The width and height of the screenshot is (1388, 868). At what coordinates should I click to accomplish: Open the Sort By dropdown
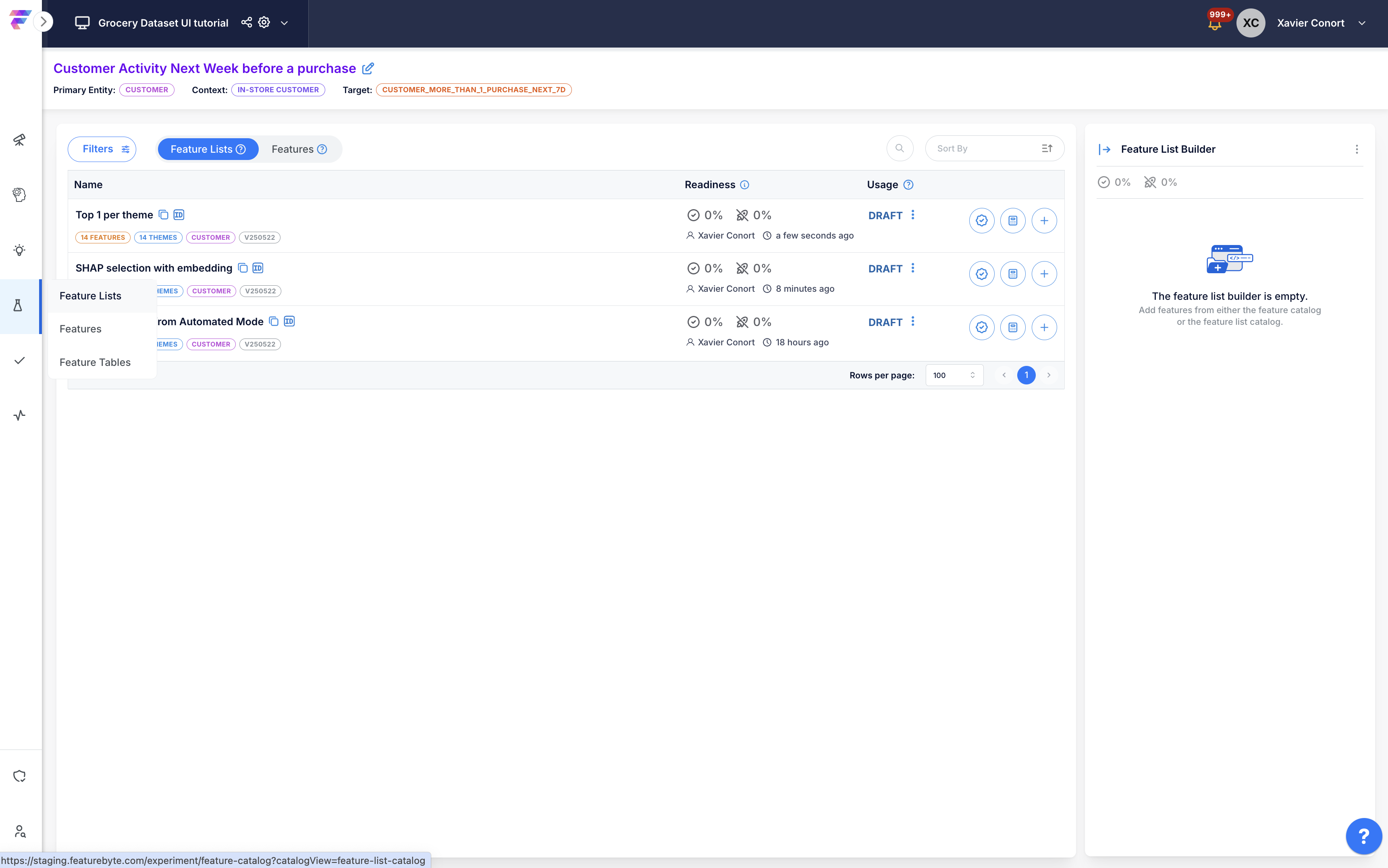994,149
